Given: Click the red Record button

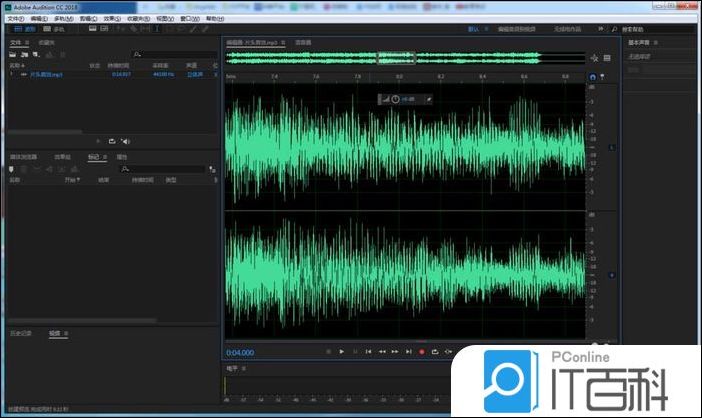Looking at the screenshot, I should click(422, 352).
